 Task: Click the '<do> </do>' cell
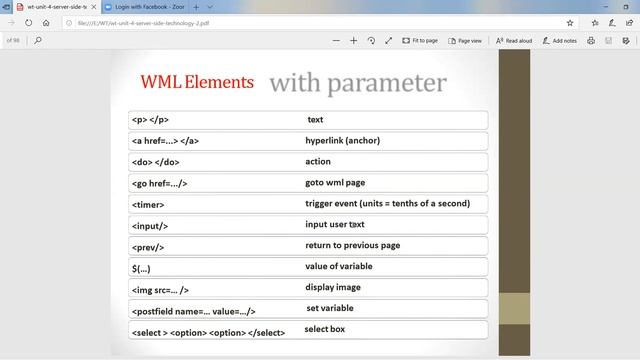156,162
